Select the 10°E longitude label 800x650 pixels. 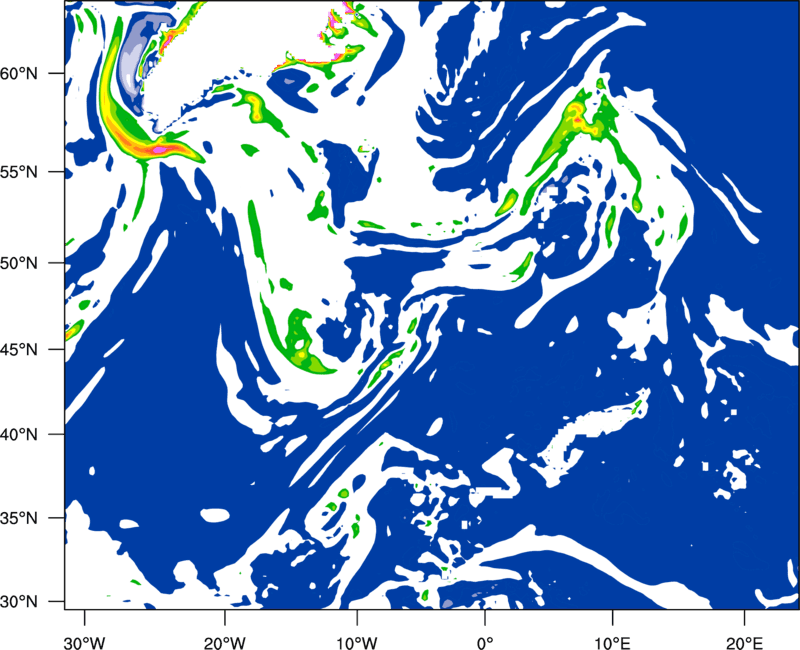(x=612, y=639)
